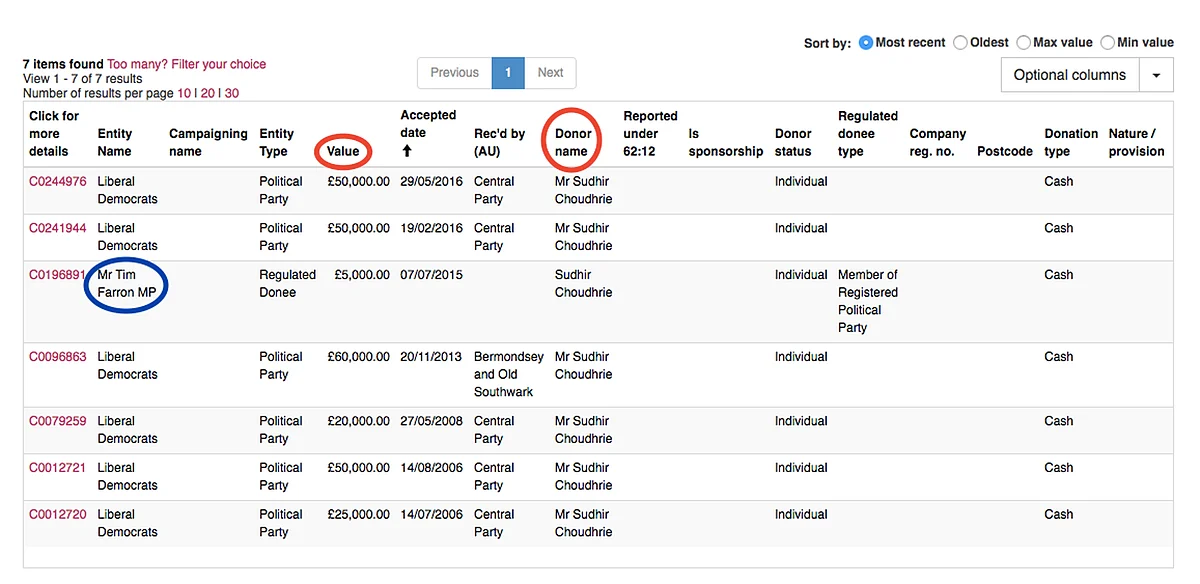This screenshot has height=584, width=1200.
Task: Click the £25,000.00 value cell
Action: (x=358, y=515)
